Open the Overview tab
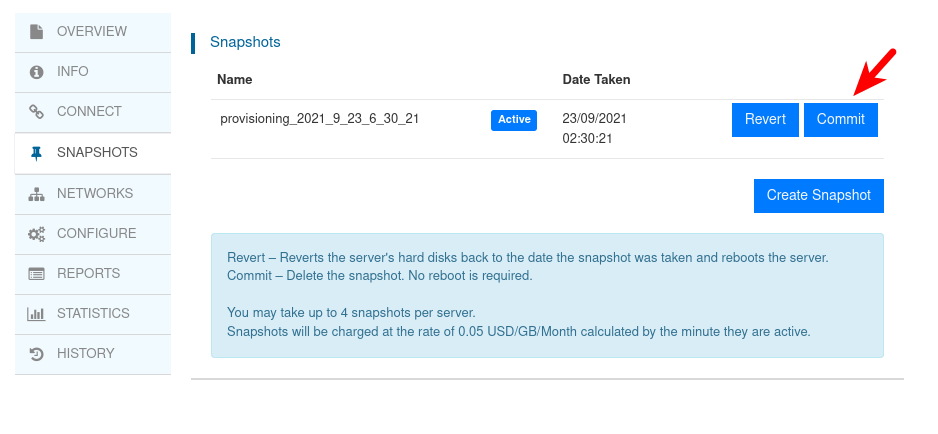 click(92, 32)
